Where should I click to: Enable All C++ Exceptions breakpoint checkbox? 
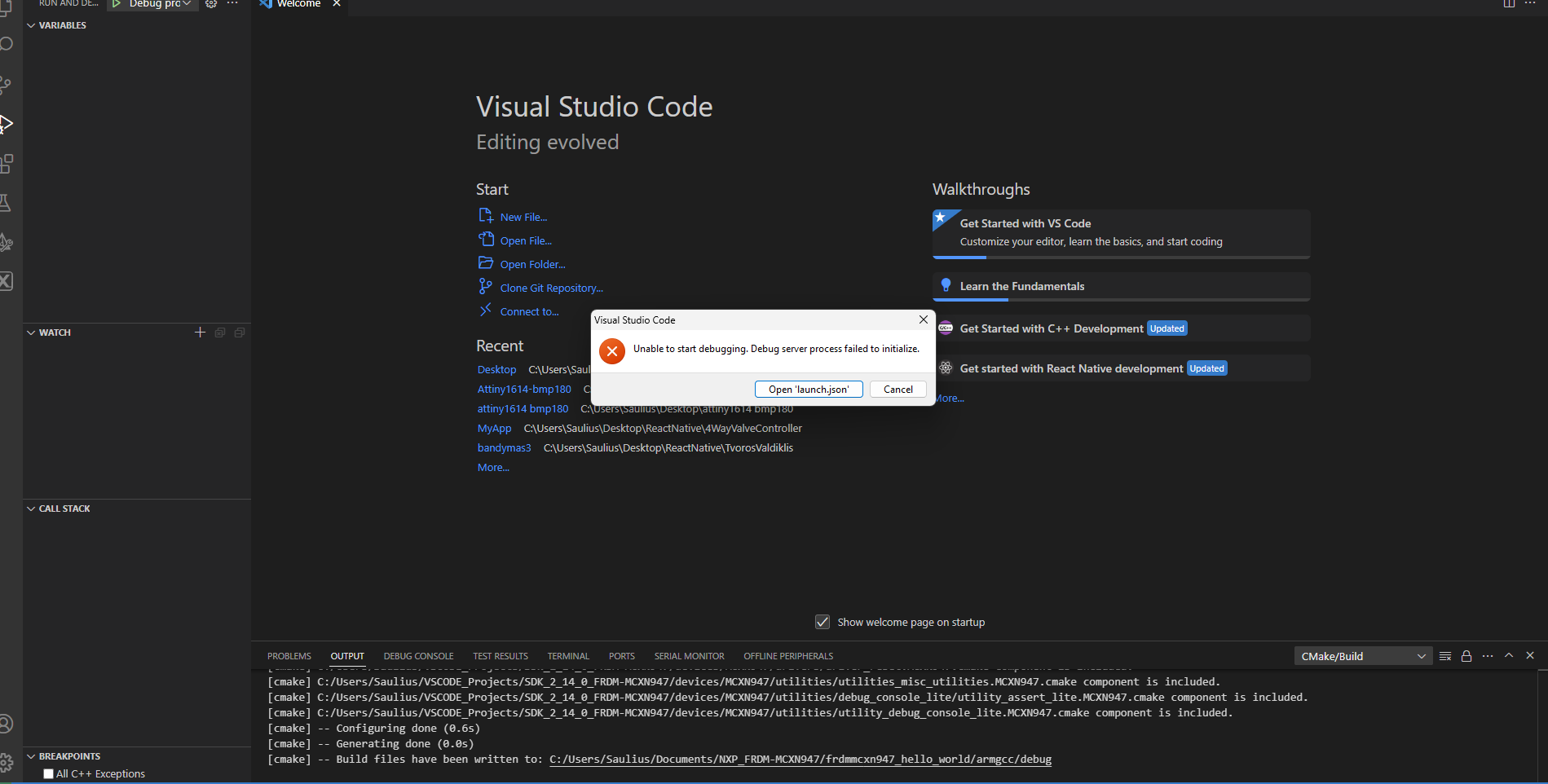[49, 774]
